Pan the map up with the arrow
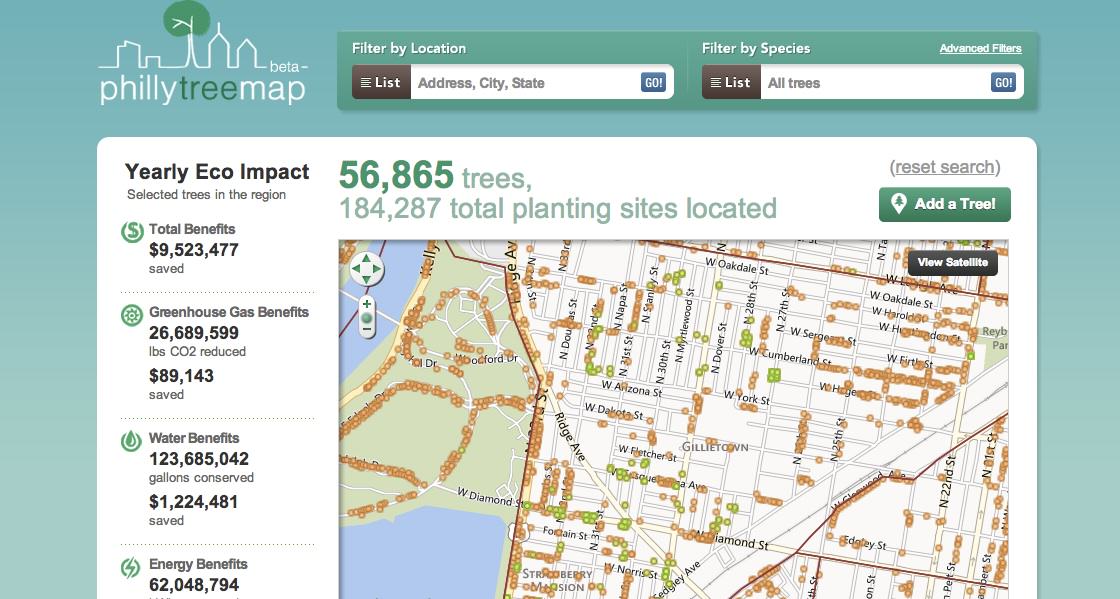Image resolution: width=1120 pixels, height=599 pixels. (x=367, y=257)
